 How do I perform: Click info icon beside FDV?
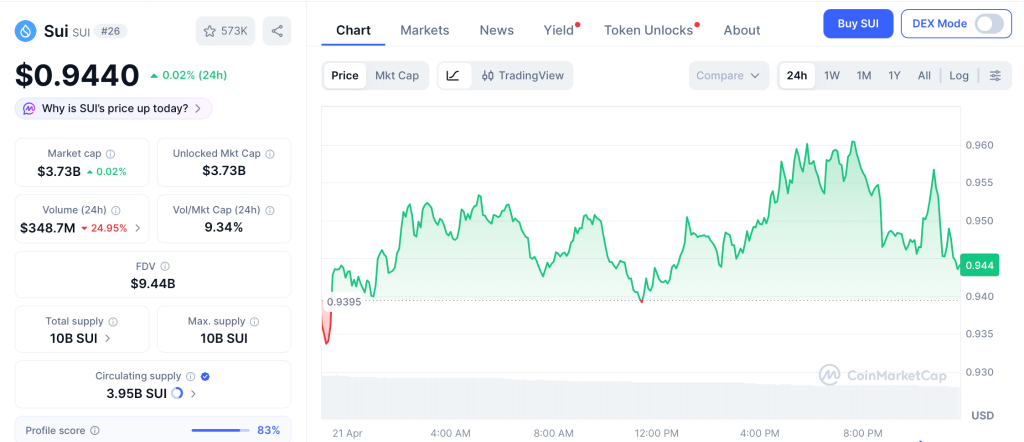coord(165,267)
